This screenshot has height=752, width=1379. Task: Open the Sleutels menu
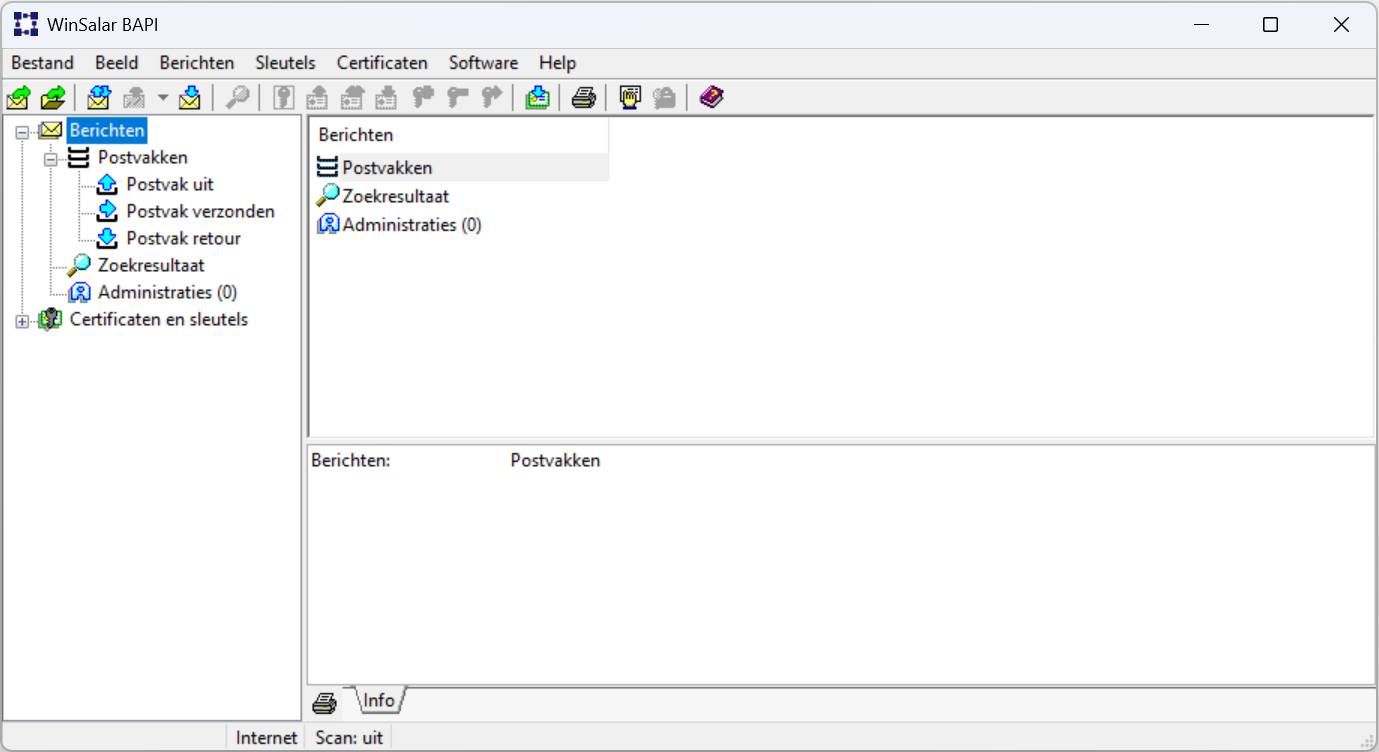tap(285, 63)
